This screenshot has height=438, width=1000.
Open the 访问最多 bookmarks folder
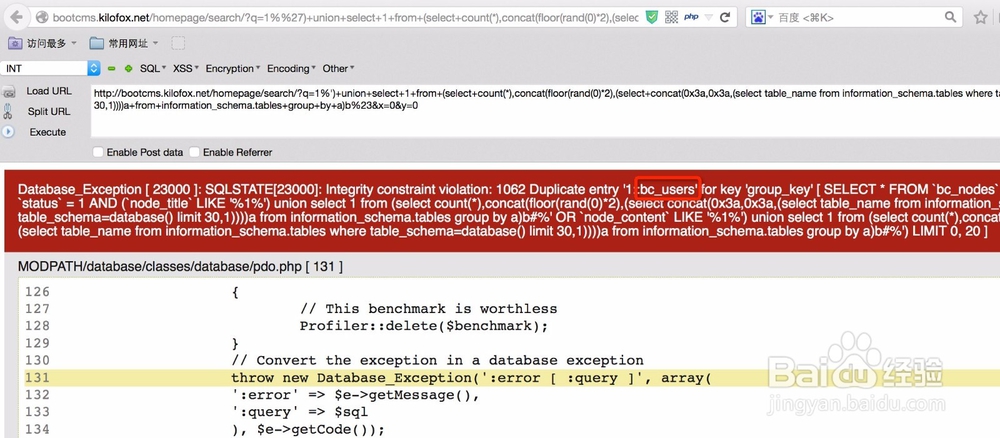42,43
